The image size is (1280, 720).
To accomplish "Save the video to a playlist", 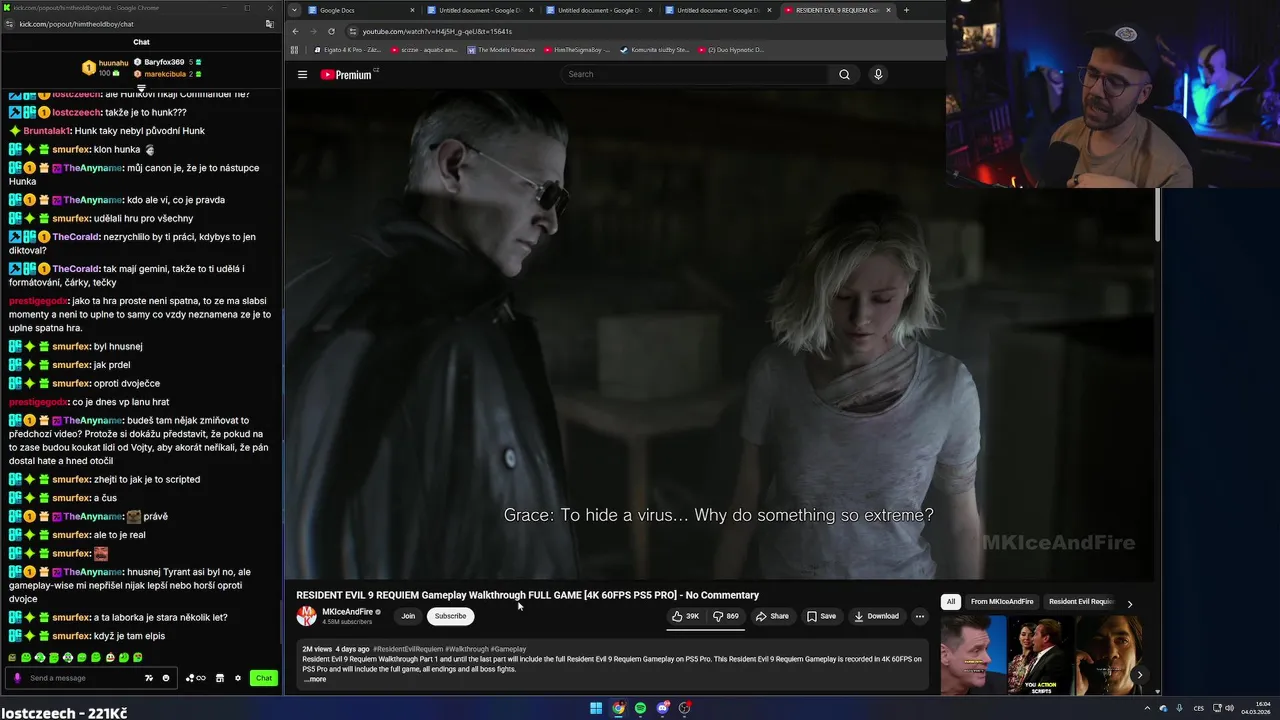I will [821, 616].
